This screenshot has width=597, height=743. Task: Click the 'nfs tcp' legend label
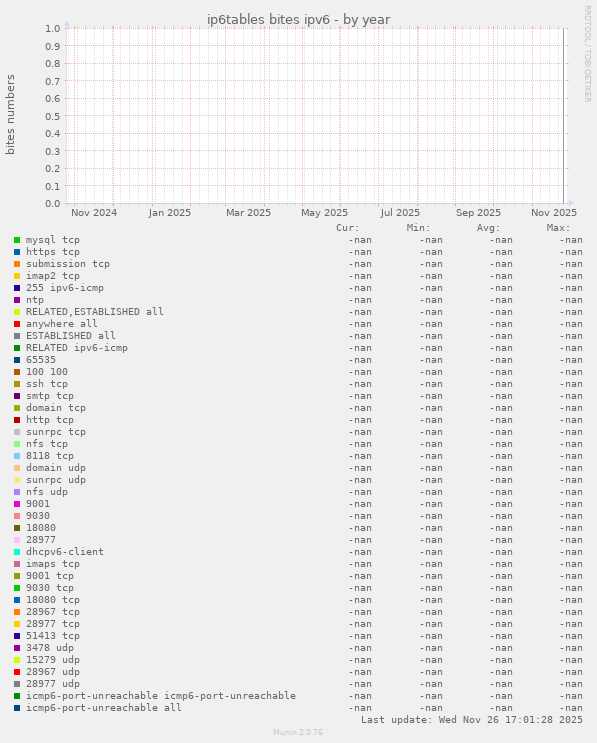[x=47, y=444]
